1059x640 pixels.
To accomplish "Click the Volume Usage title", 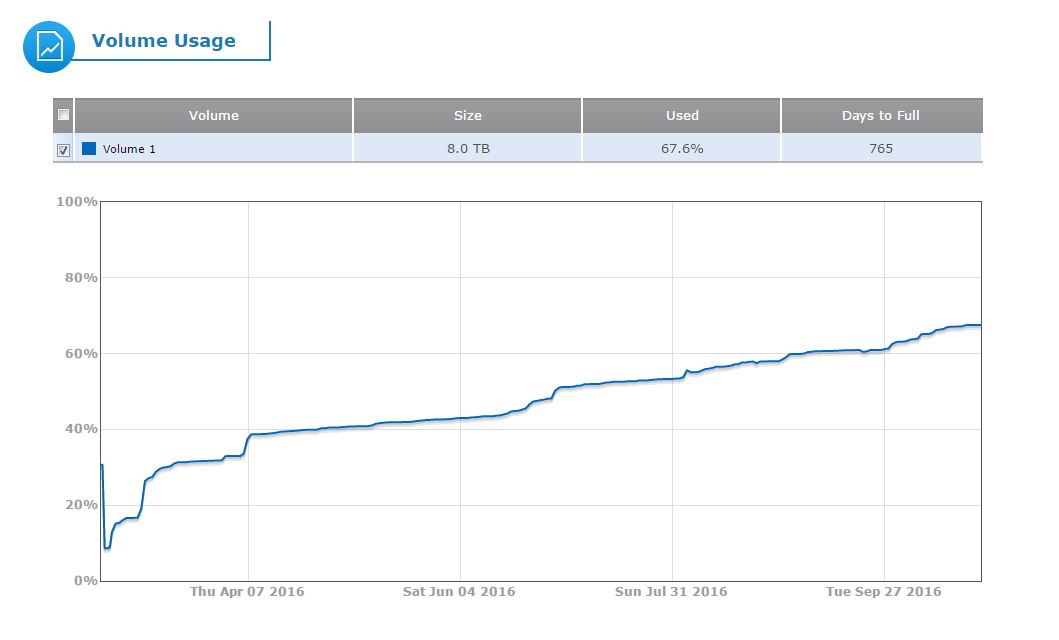I will pyautogui.click(x=164, y=41).
